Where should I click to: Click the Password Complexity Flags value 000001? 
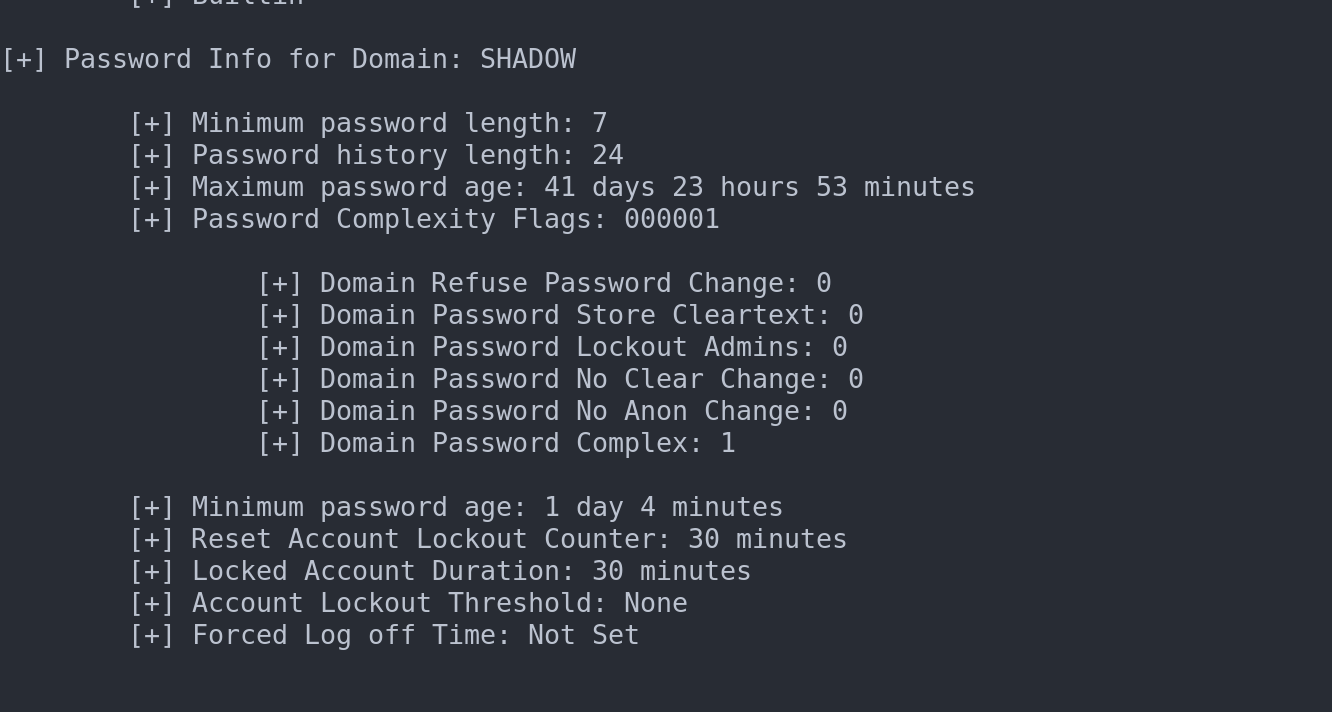click(671, 220)
